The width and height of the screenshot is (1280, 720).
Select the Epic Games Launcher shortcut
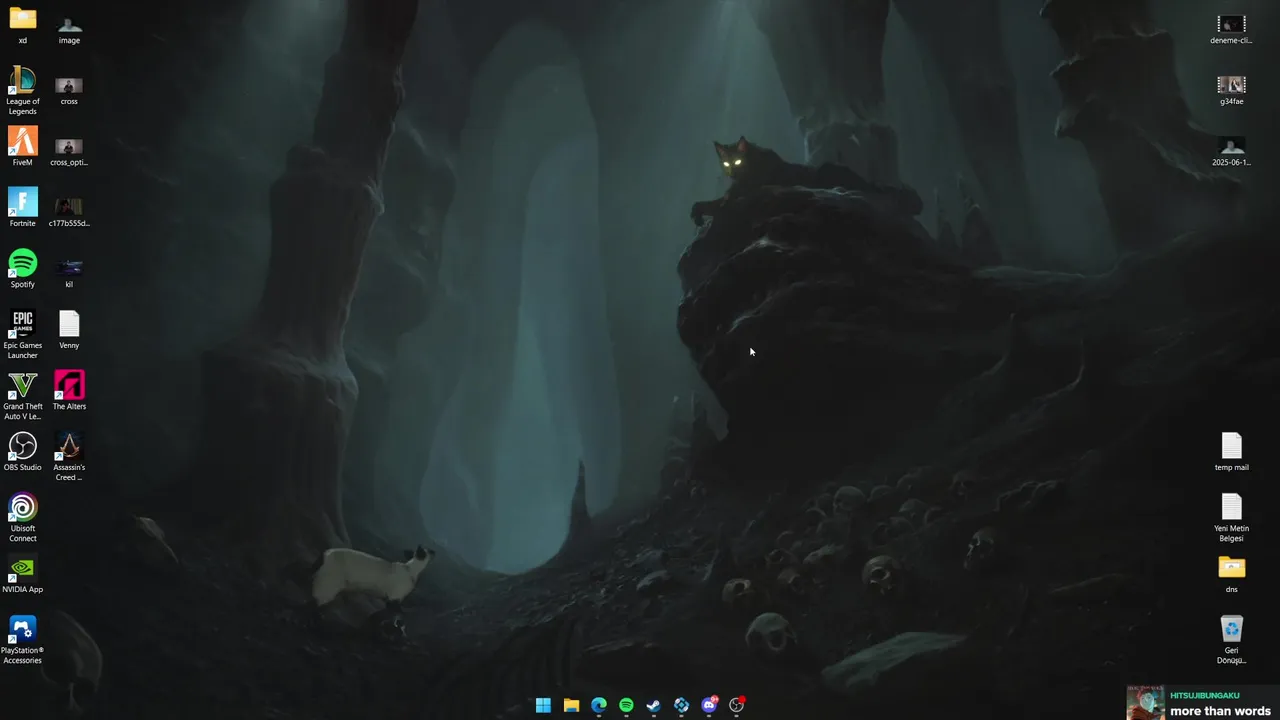(x=23, y=334)
